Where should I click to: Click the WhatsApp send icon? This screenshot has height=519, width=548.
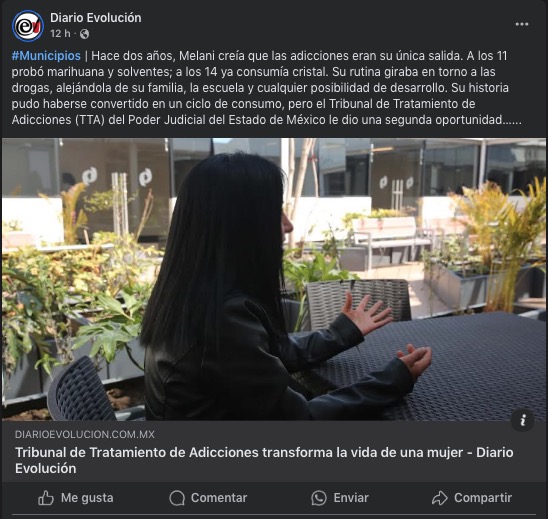pos(319,498)
